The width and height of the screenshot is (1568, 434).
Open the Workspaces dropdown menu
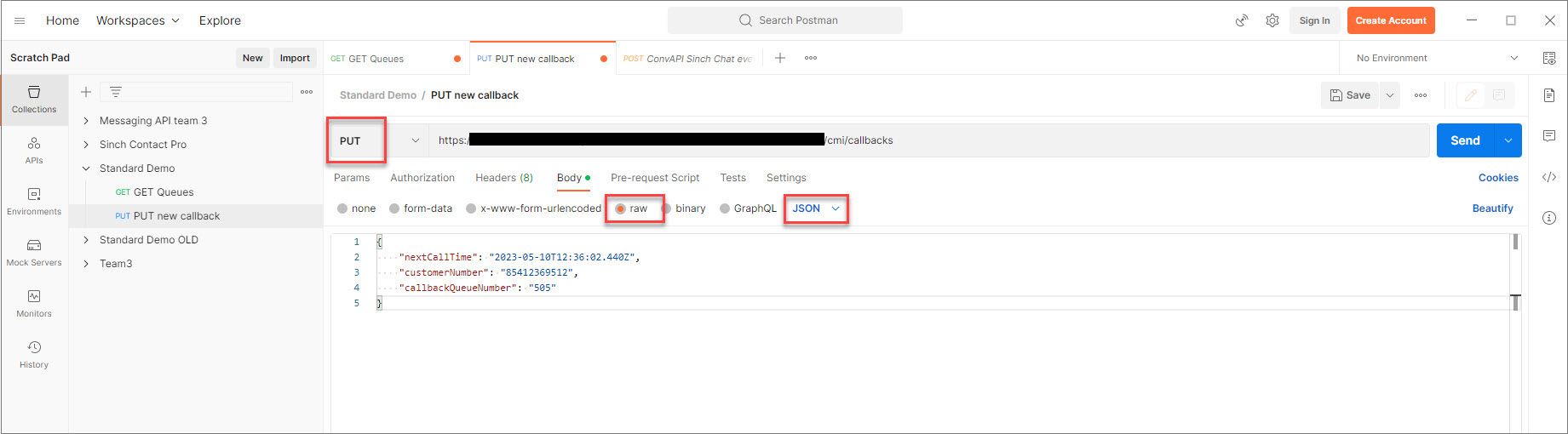coord(138,20)
